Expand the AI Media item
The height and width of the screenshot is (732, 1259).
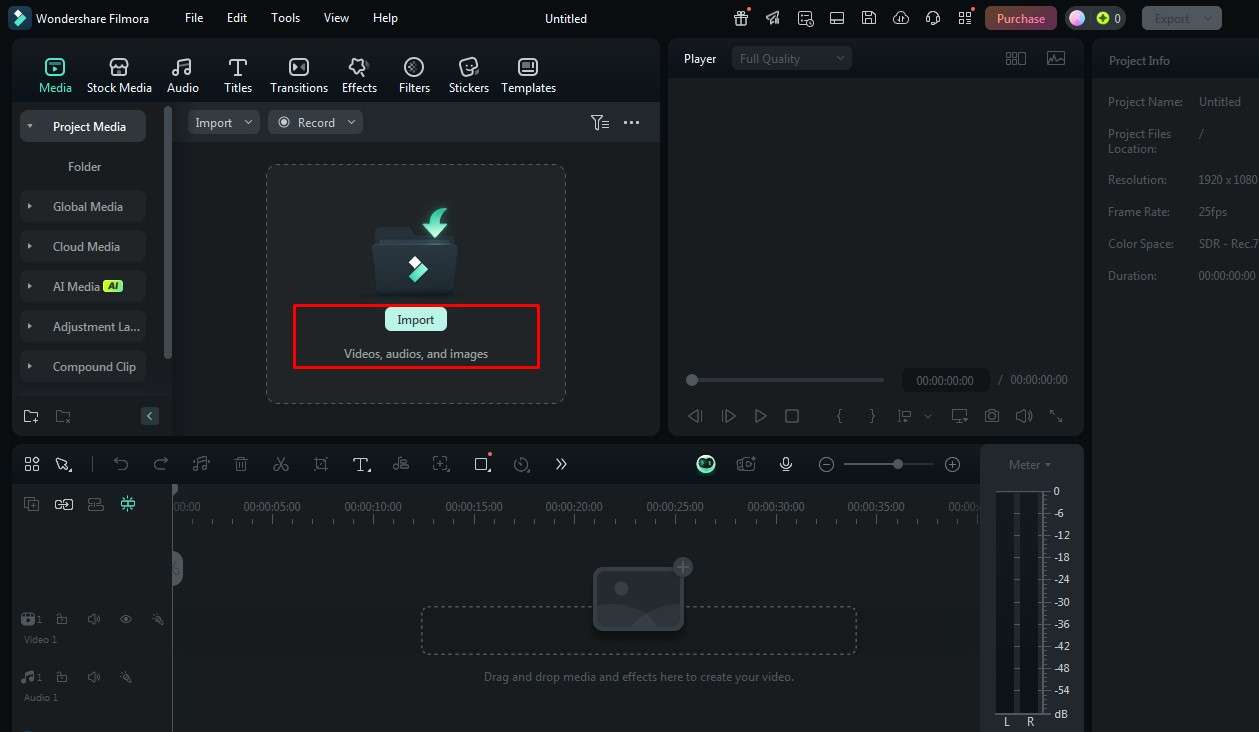tap(30, 287)
